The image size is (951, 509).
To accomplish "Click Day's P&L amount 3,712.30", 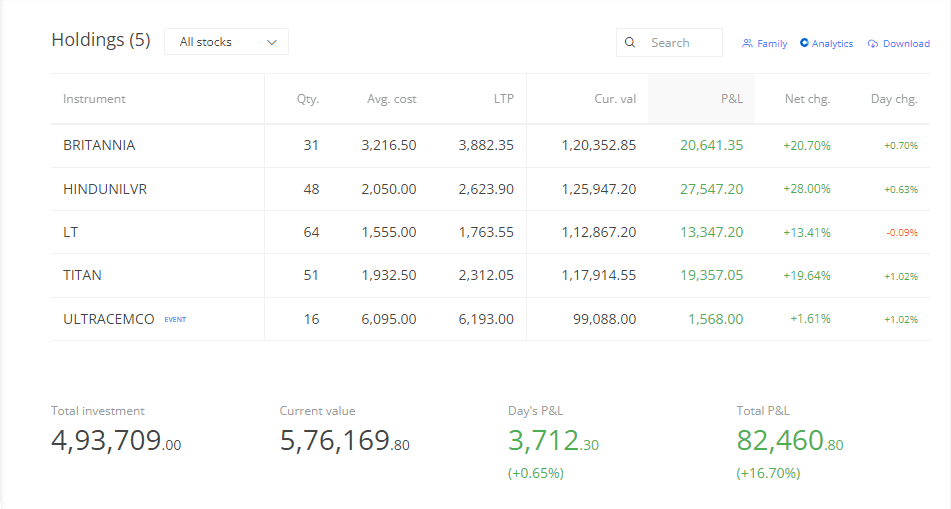I will (x=553, y=440).
